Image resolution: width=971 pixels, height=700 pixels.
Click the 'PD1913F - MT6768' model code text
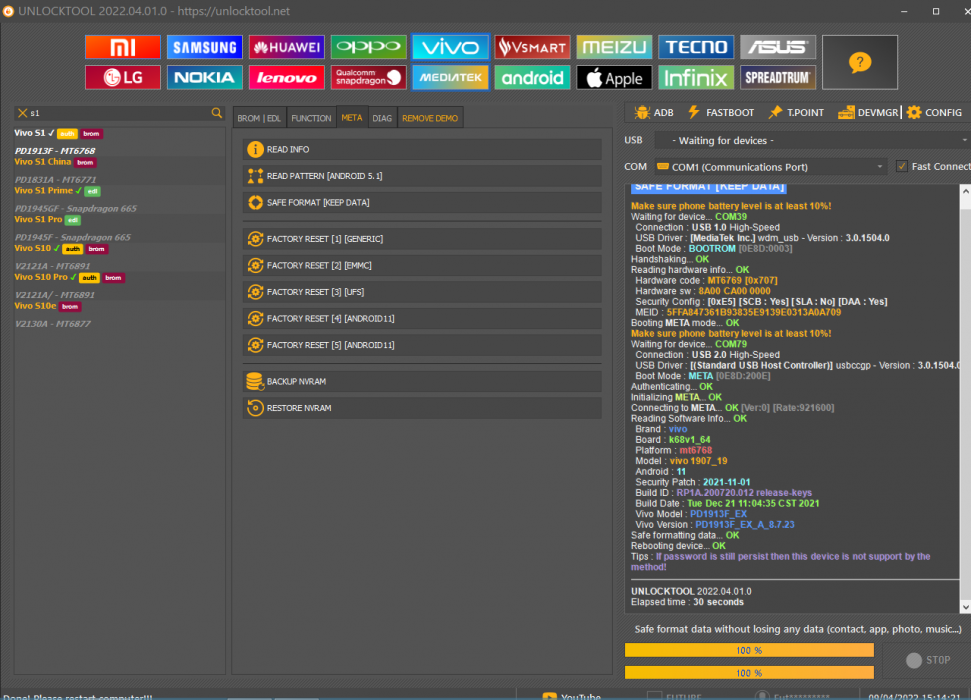tap(55, 151)
